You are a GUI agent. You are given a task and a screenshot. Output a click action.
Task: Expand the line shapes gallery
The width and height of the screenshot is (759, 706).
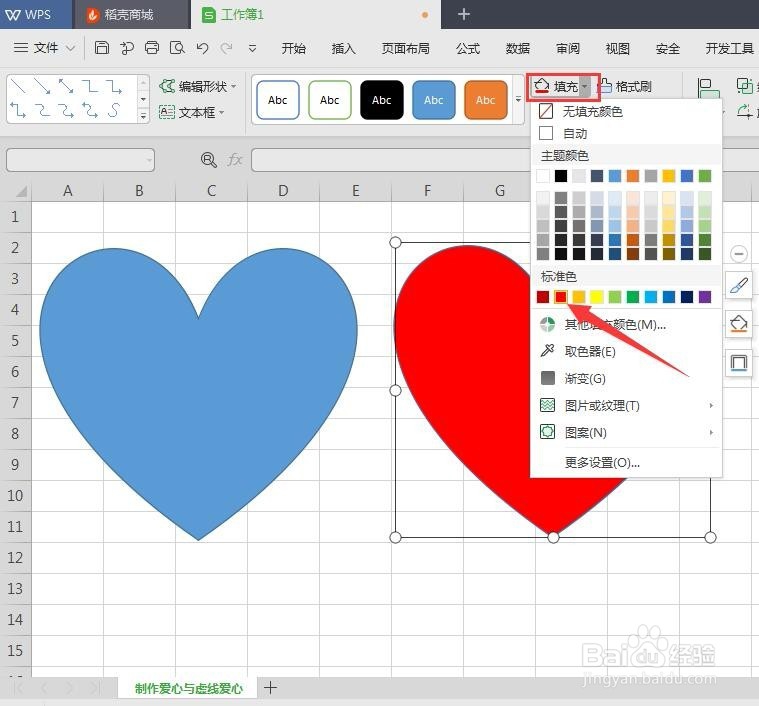tap(143, 116)
